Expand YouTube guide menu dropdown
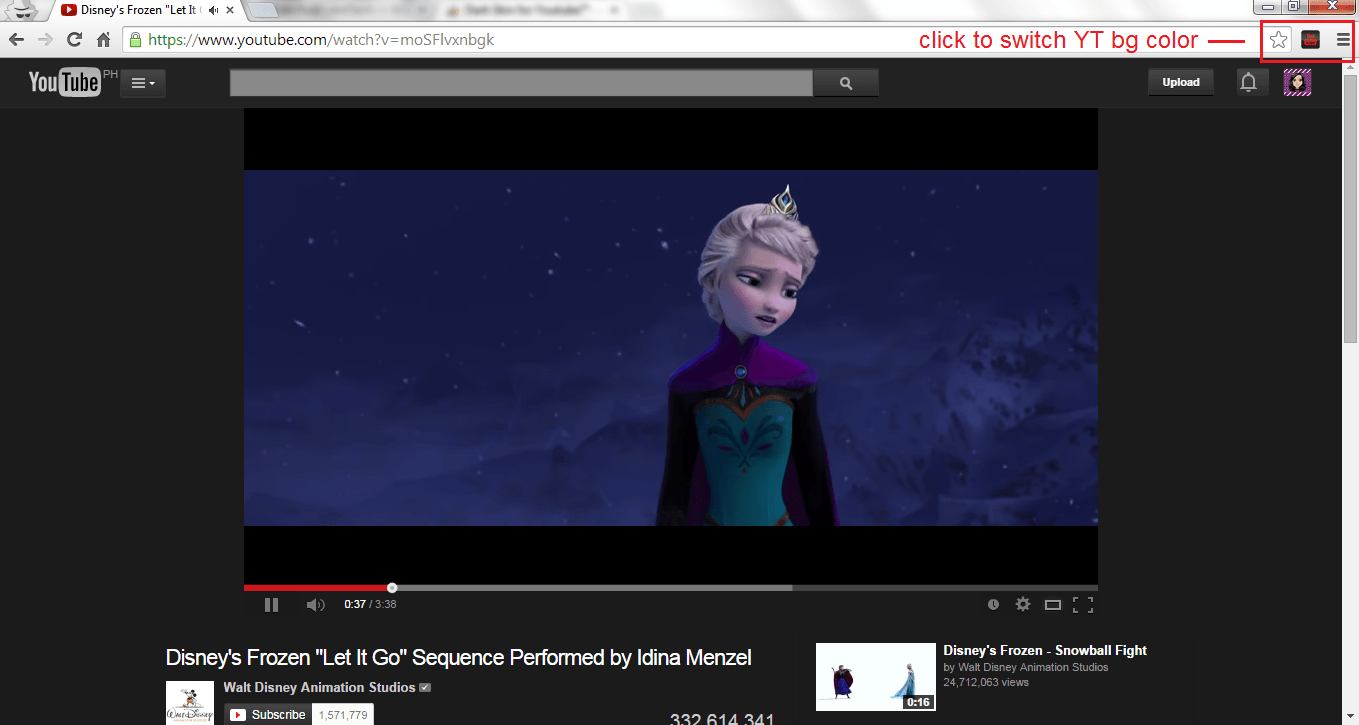Viewport: 1359px width, 725px height. click(x=143, y=83)
